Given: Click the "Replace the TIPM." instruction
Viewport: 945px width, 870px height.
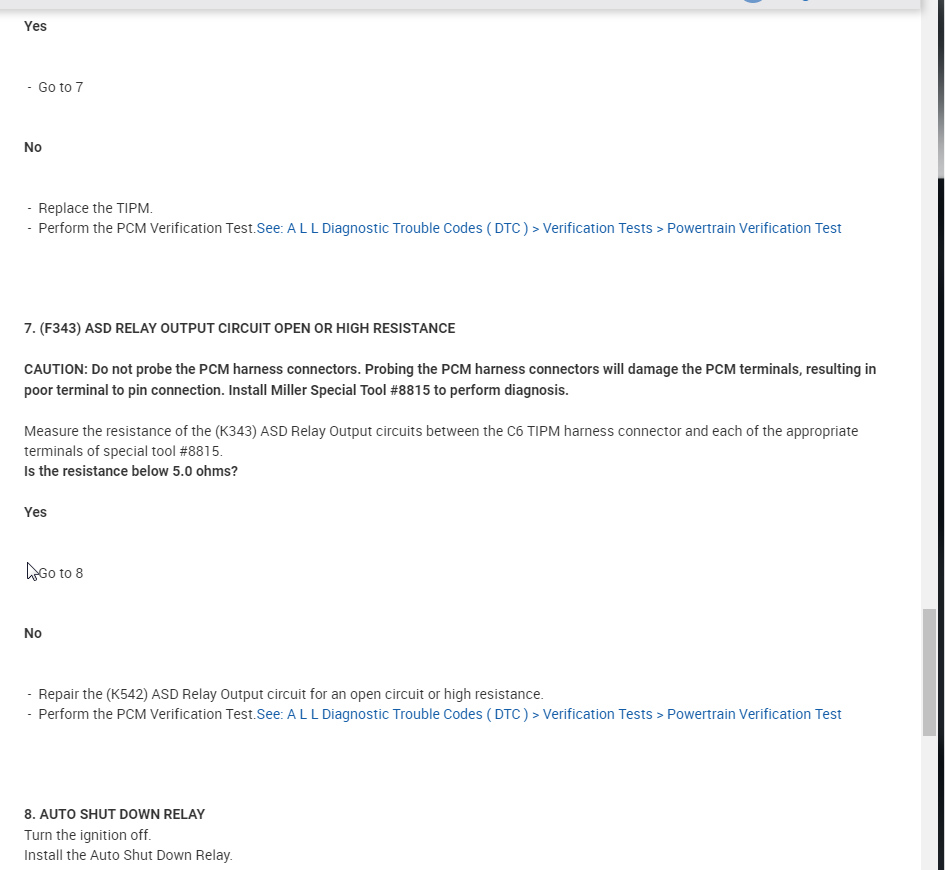Looking at the screenshot, I should (95, 208).
